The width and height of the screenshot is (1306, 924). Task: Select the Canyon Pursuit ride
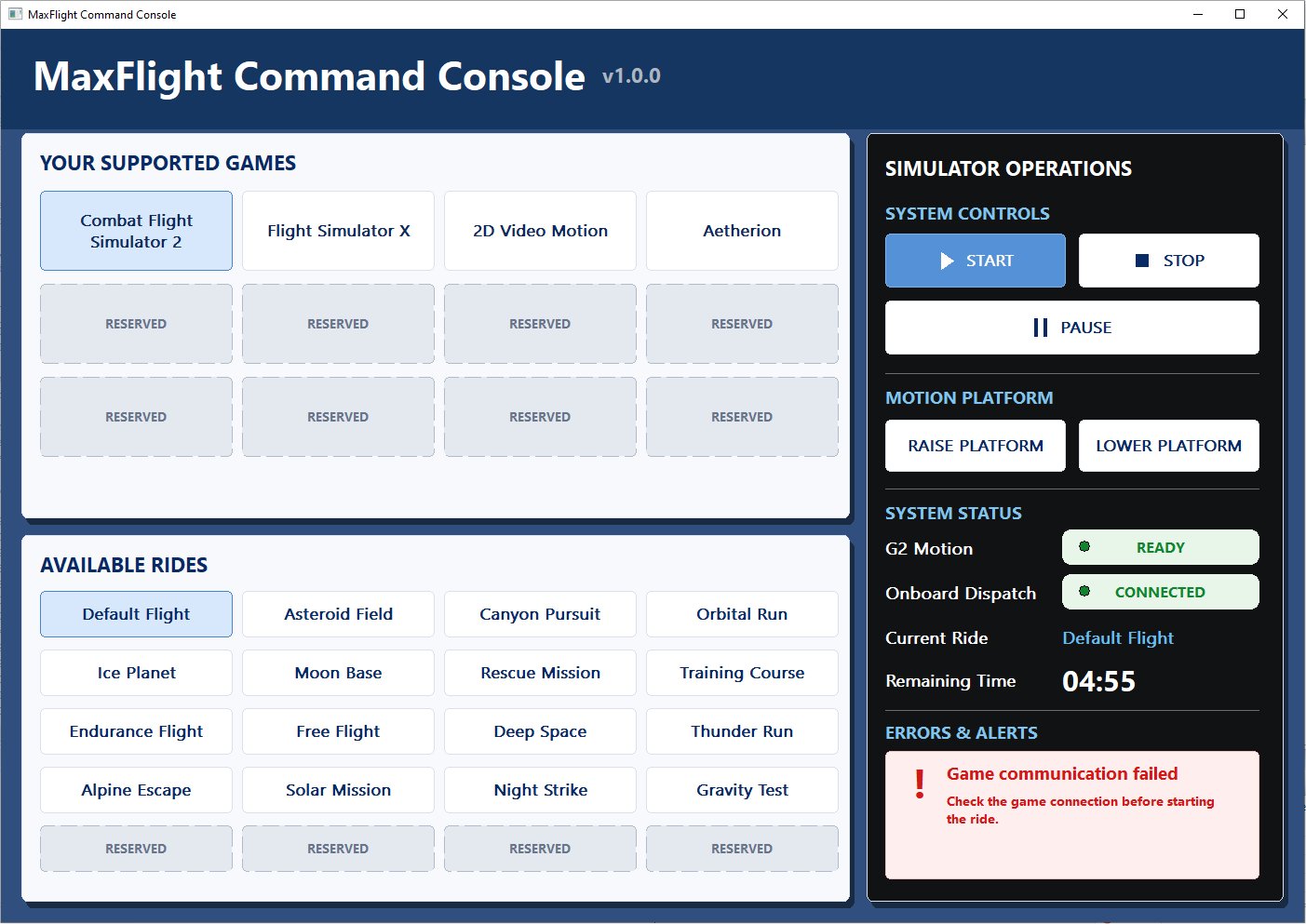tap(540, 614)
